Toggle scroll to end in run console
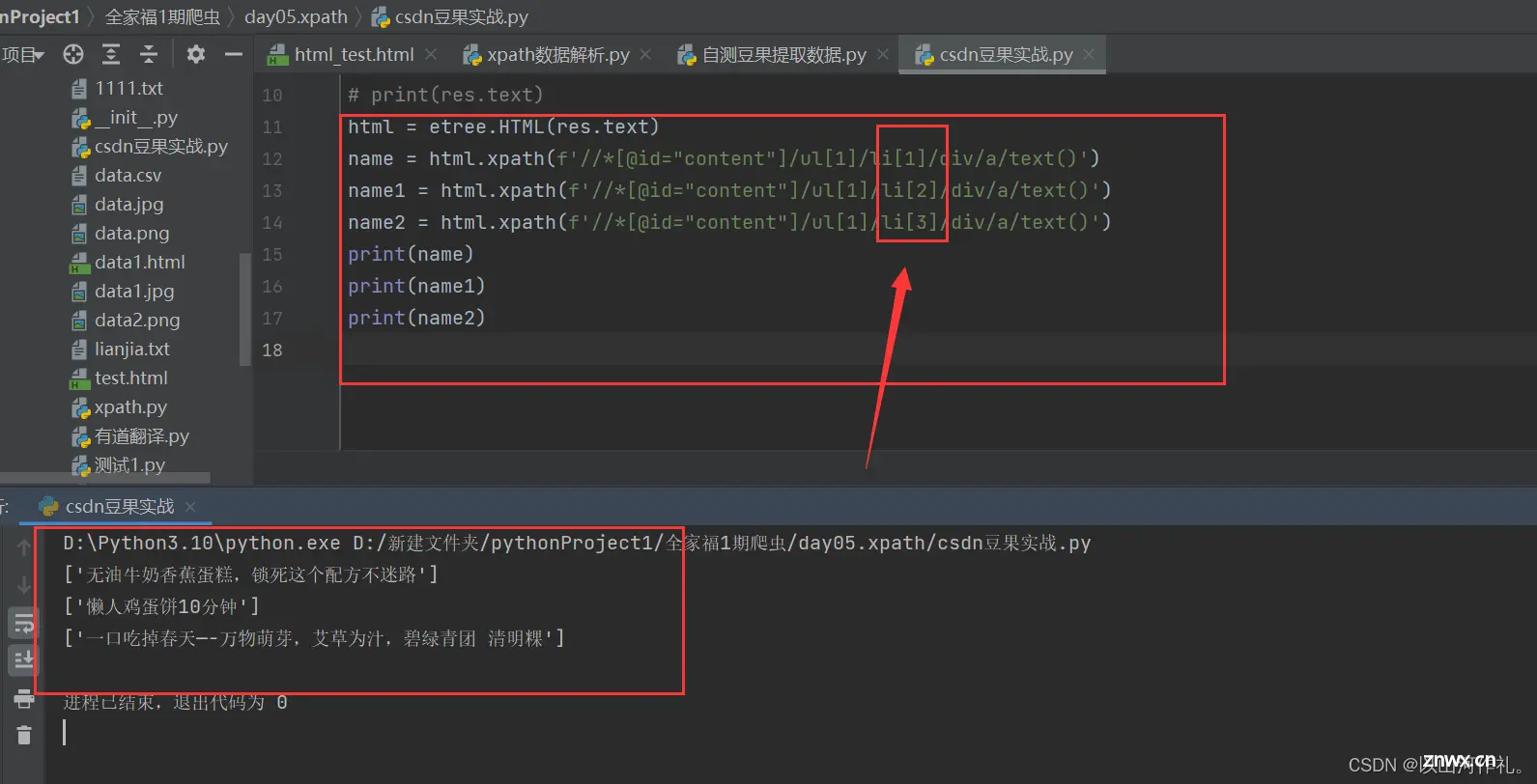This screenshot has width=1537, height=784. [x=24, y=659]
